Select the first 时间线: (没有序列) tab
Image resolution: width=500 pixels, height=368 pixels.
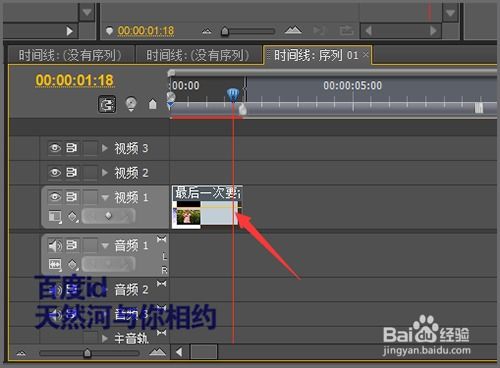coord(70,55)
